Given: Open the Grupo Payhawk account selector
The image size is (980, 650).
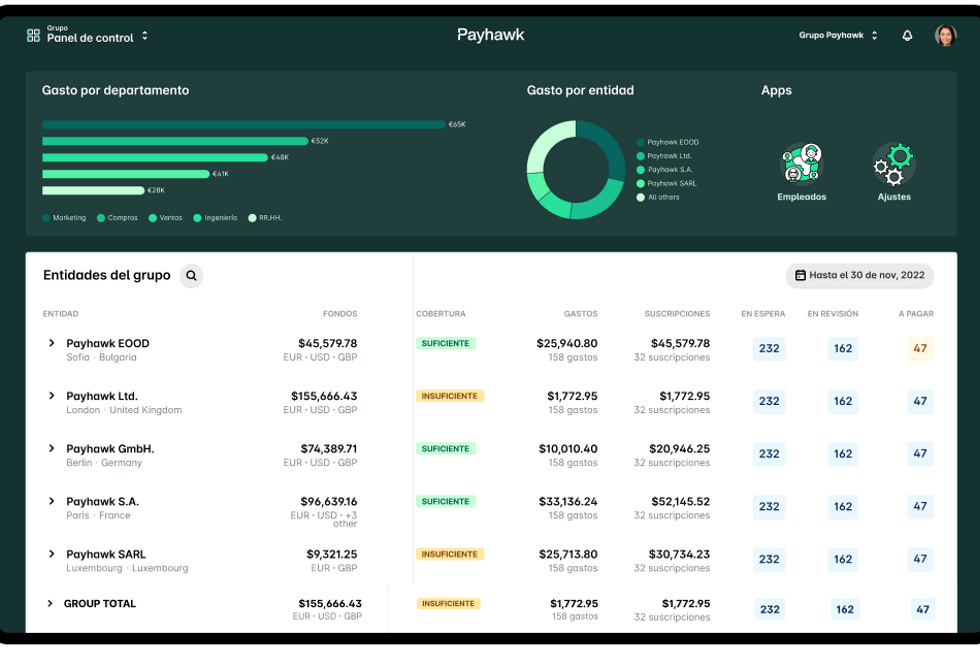Looking at the screenshot, I should point(838,36).
